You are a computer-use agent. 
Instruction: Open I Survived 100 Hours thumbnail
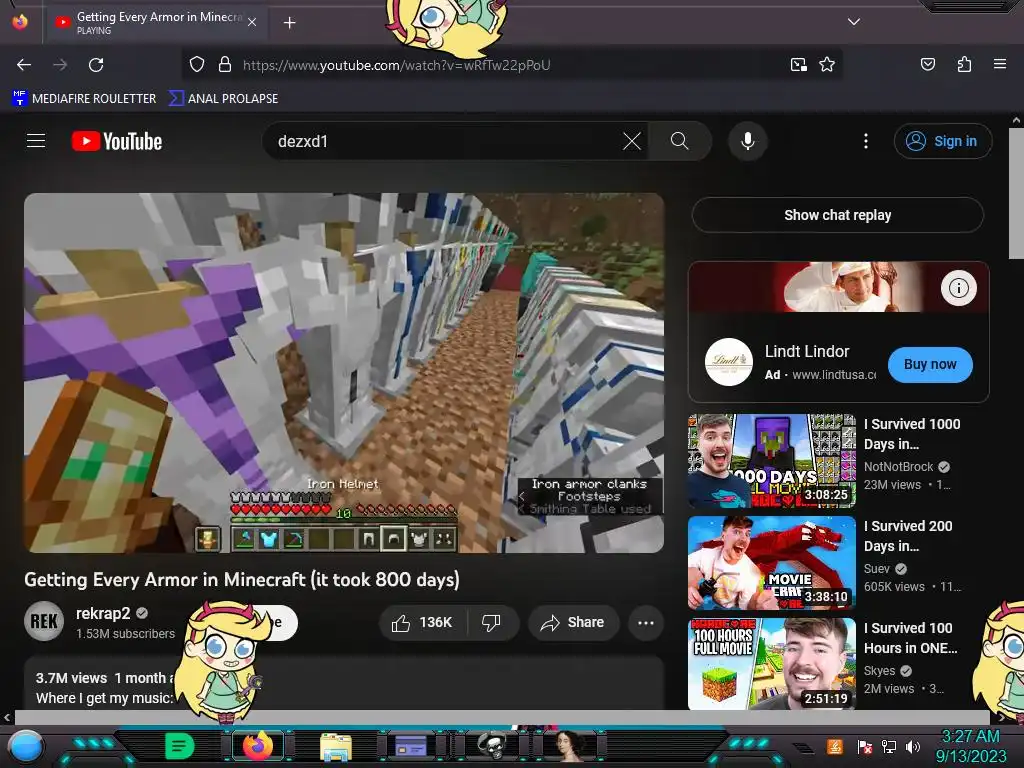772,664
